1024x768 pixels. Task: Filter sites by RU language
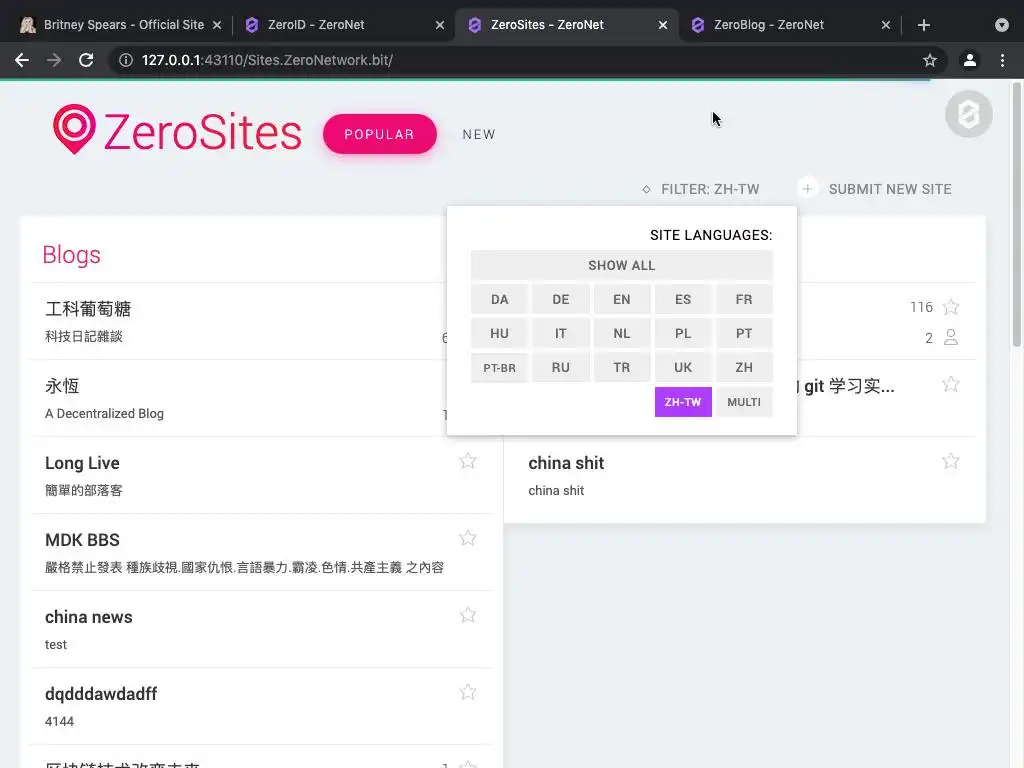point(560,368)
